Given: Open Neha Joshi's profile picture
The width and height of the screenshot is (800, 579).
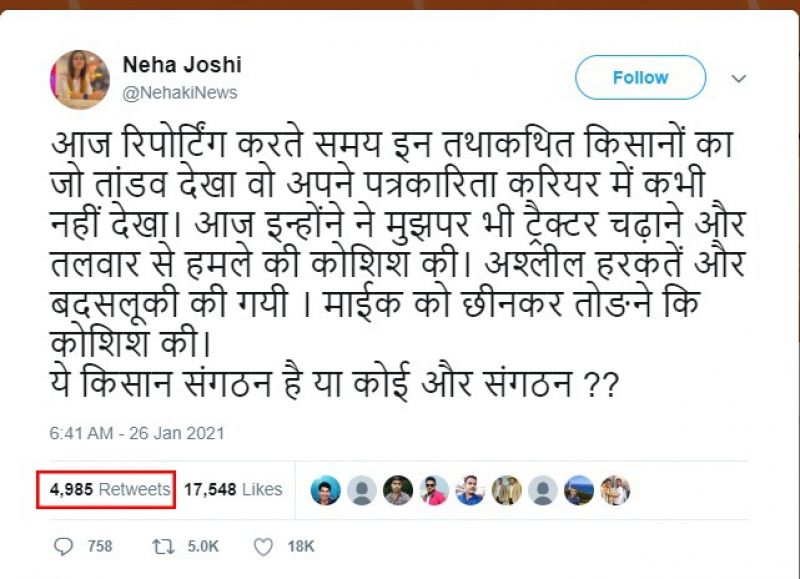Looking at the screenshot, I should click(80, 79).
